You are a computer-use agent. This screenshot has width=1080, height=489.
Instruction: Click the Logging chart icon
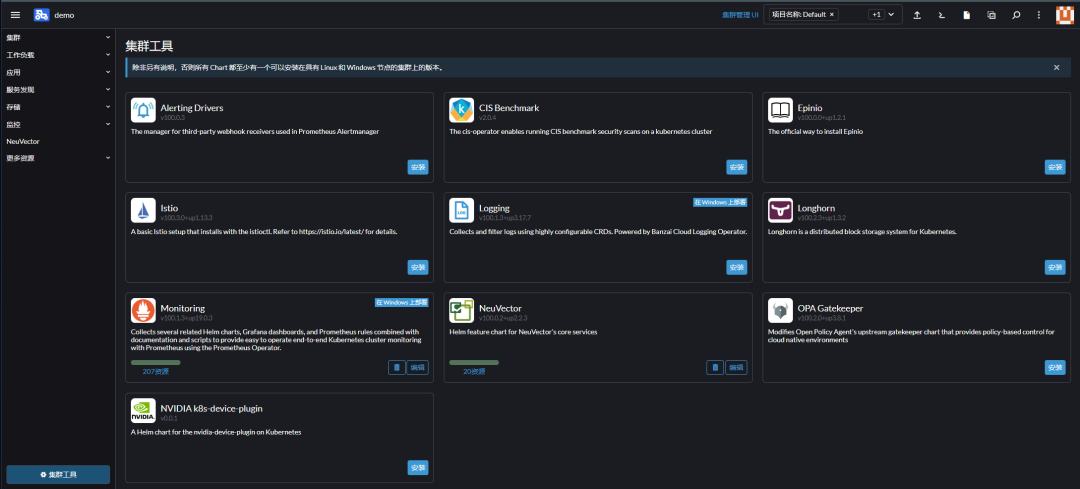pos(461,210)
